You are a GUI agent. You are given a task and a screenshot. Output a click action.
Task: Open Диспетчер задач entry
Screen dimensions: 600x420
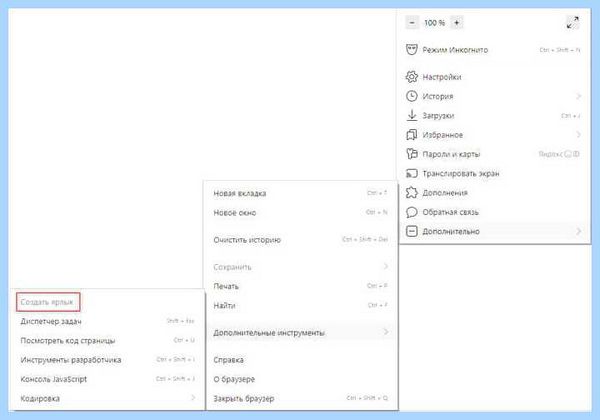(108, 321)
